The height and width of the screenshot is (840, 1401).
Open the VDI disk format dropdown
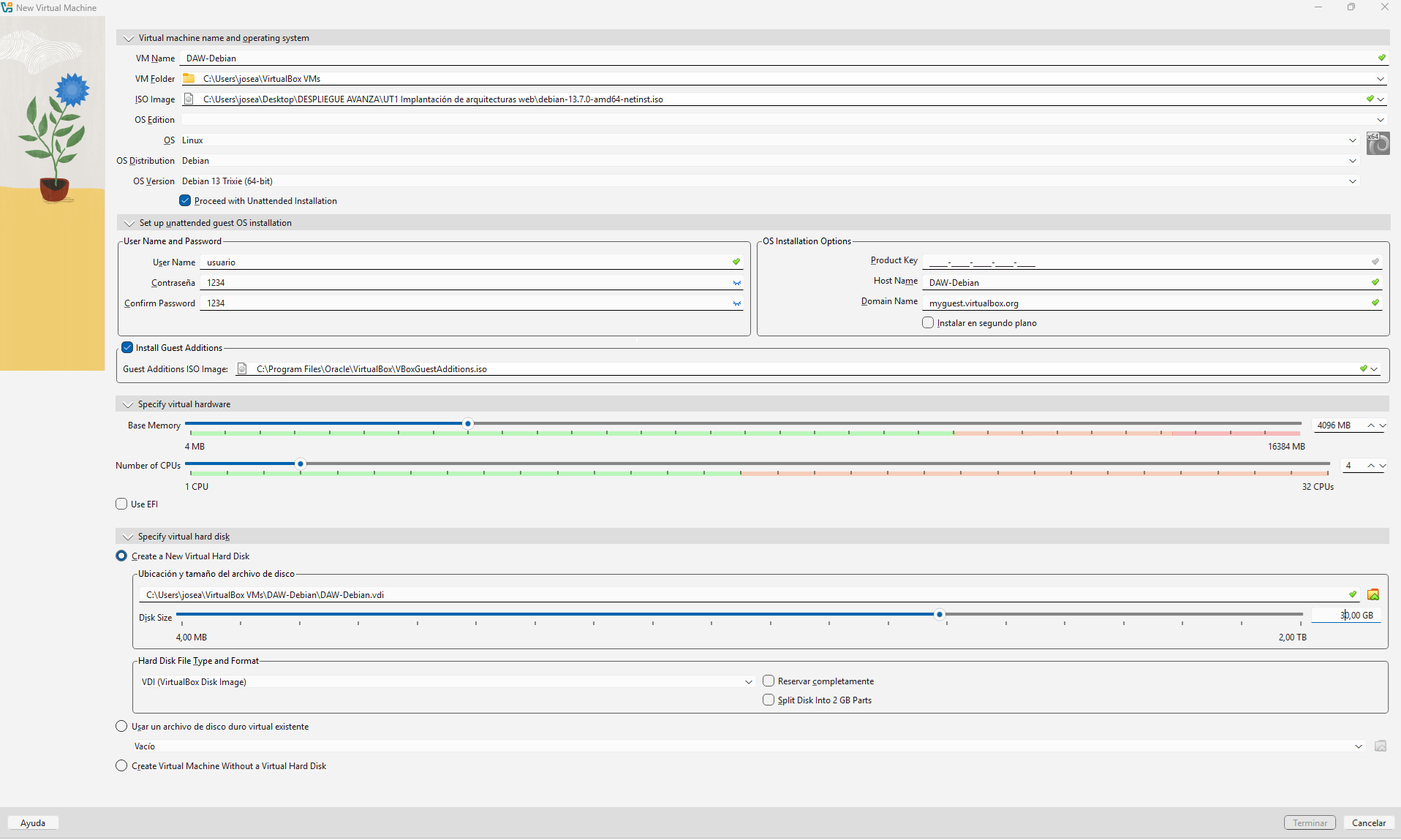748,682
